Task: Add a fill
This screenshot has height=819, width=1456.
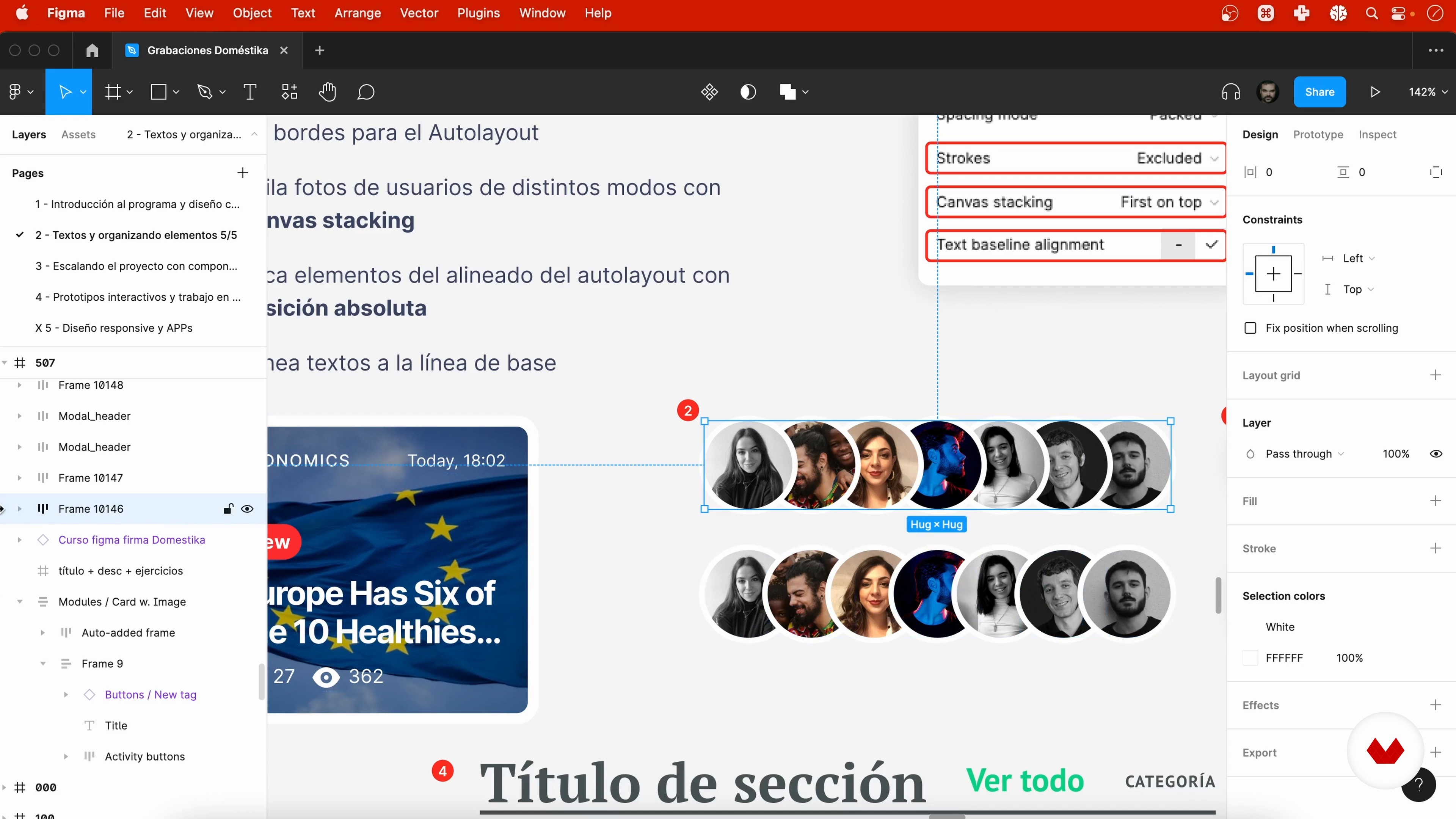Action: (x=1435, y=501)
